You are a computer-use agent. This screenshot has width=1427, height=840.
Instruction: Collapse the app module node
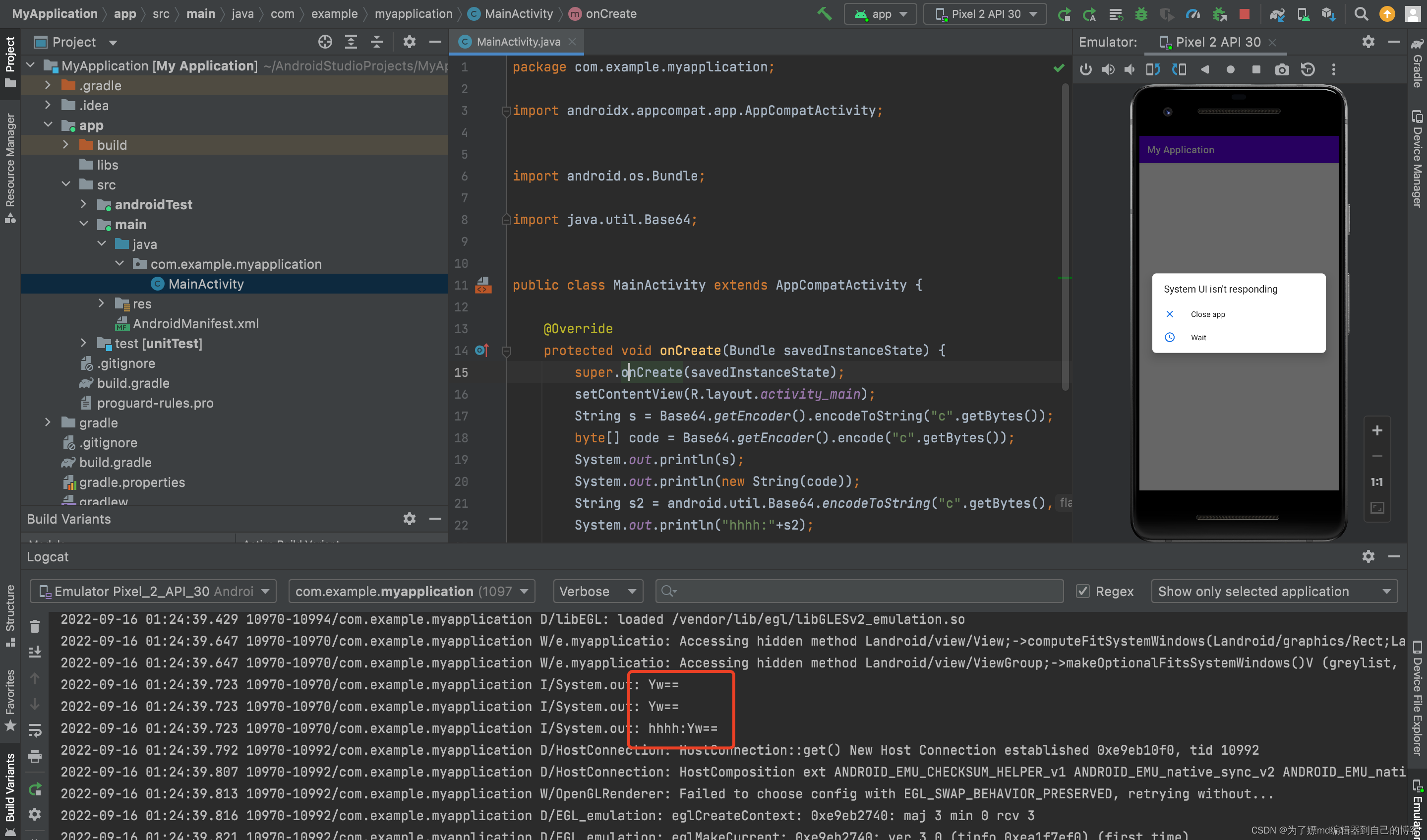48,124
